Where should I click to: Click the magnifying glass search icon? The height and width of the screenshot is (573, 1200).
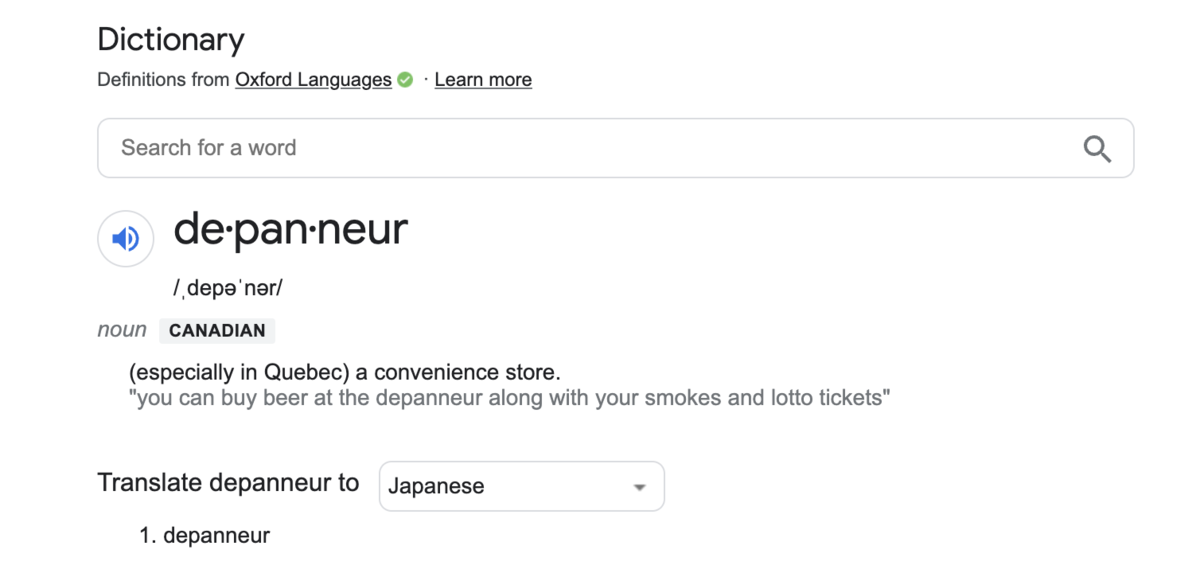1097,149
